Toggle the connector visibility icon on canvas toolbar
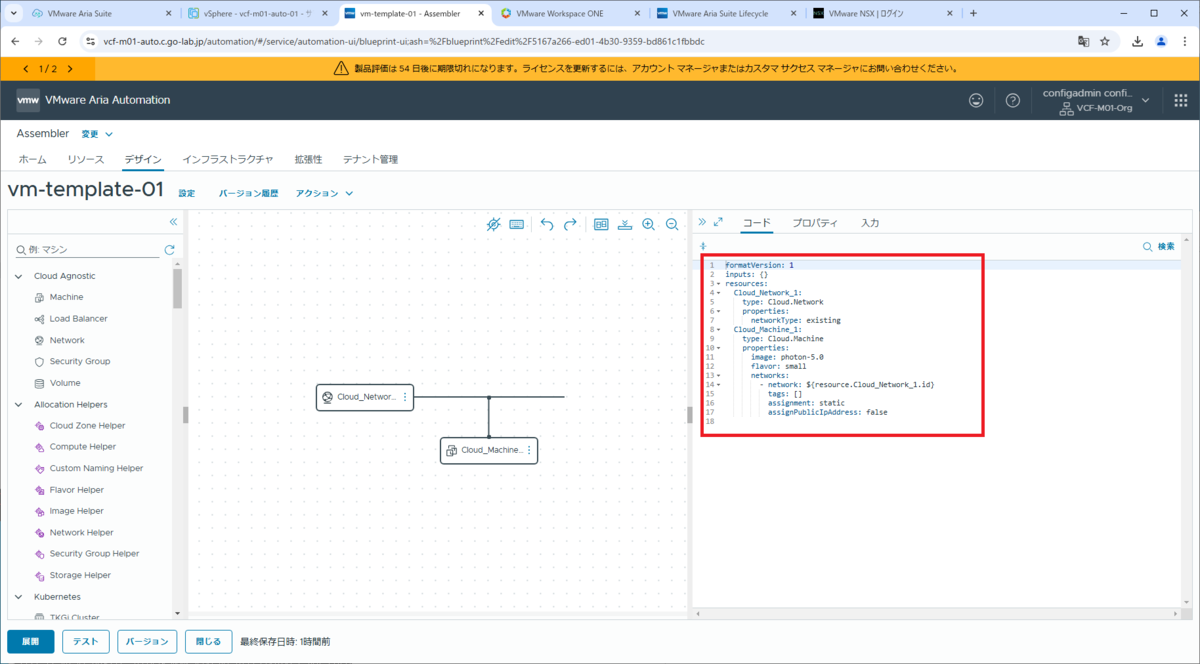This screenshot has width=1200, height=664. (494, 225)
